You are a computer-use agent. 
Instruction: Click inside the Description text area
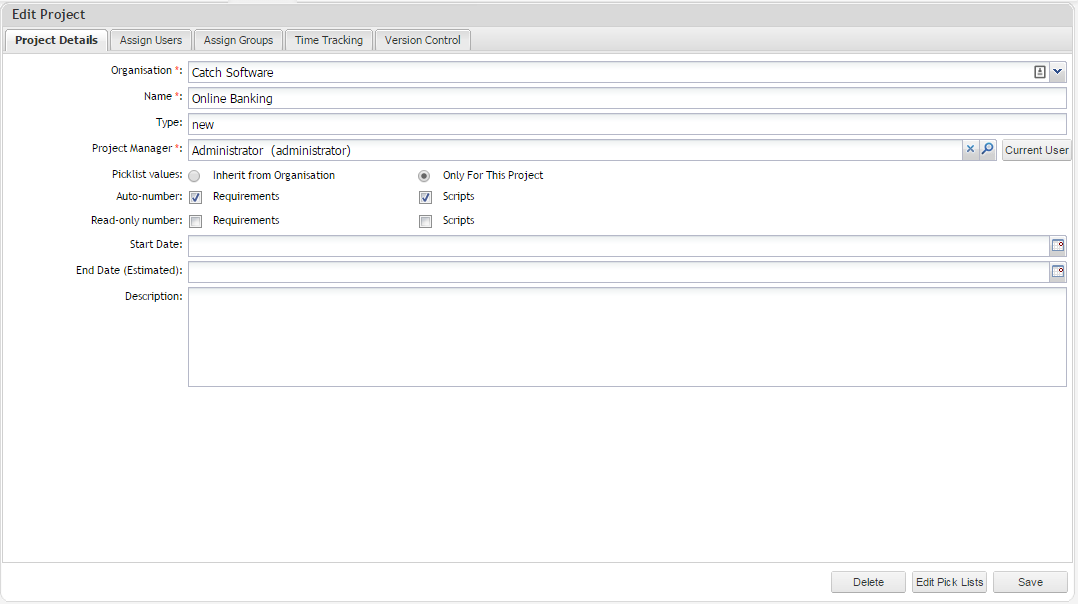pyautogui.click(x=627, y=337)
